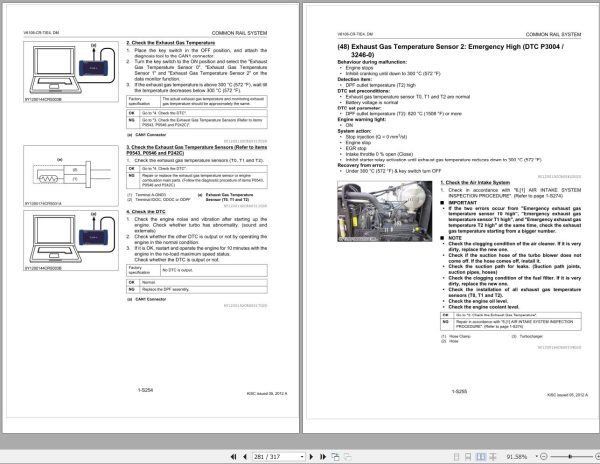Click 'Behaviour during malfunction:' text
The width and height of the screenshot is (600, 464).
[x=372, y=62]
